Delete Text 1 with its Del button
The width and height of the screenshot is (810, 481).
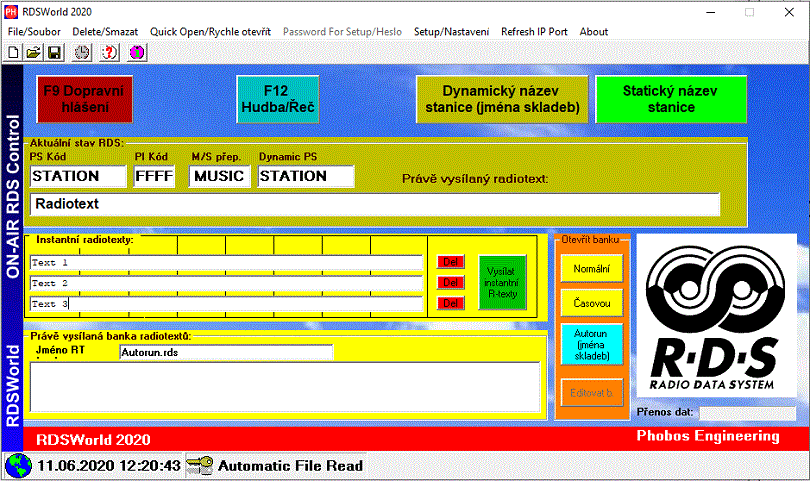[x=450, y=262]
